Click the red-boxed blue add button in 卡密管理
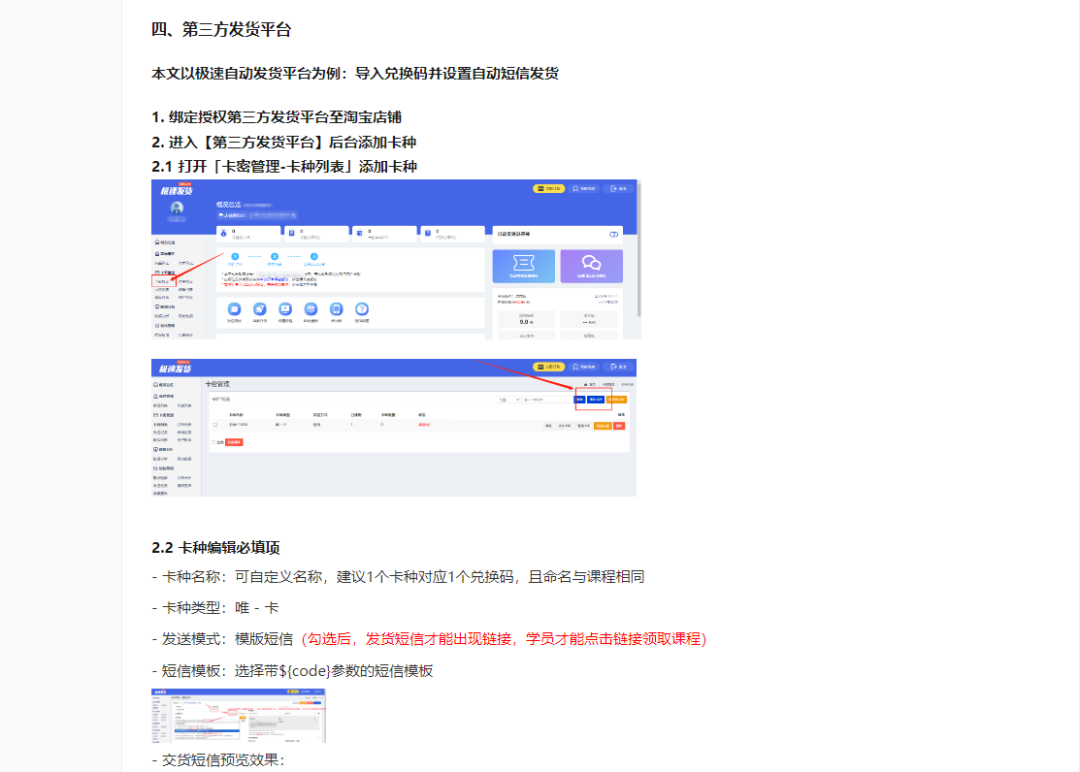The image size is (1080, 772). [x=596, y=399]
